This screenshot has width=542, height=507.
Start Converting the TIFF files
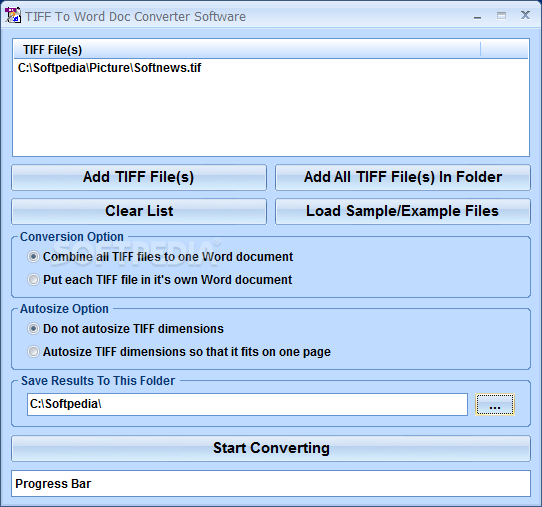point(271,448)
